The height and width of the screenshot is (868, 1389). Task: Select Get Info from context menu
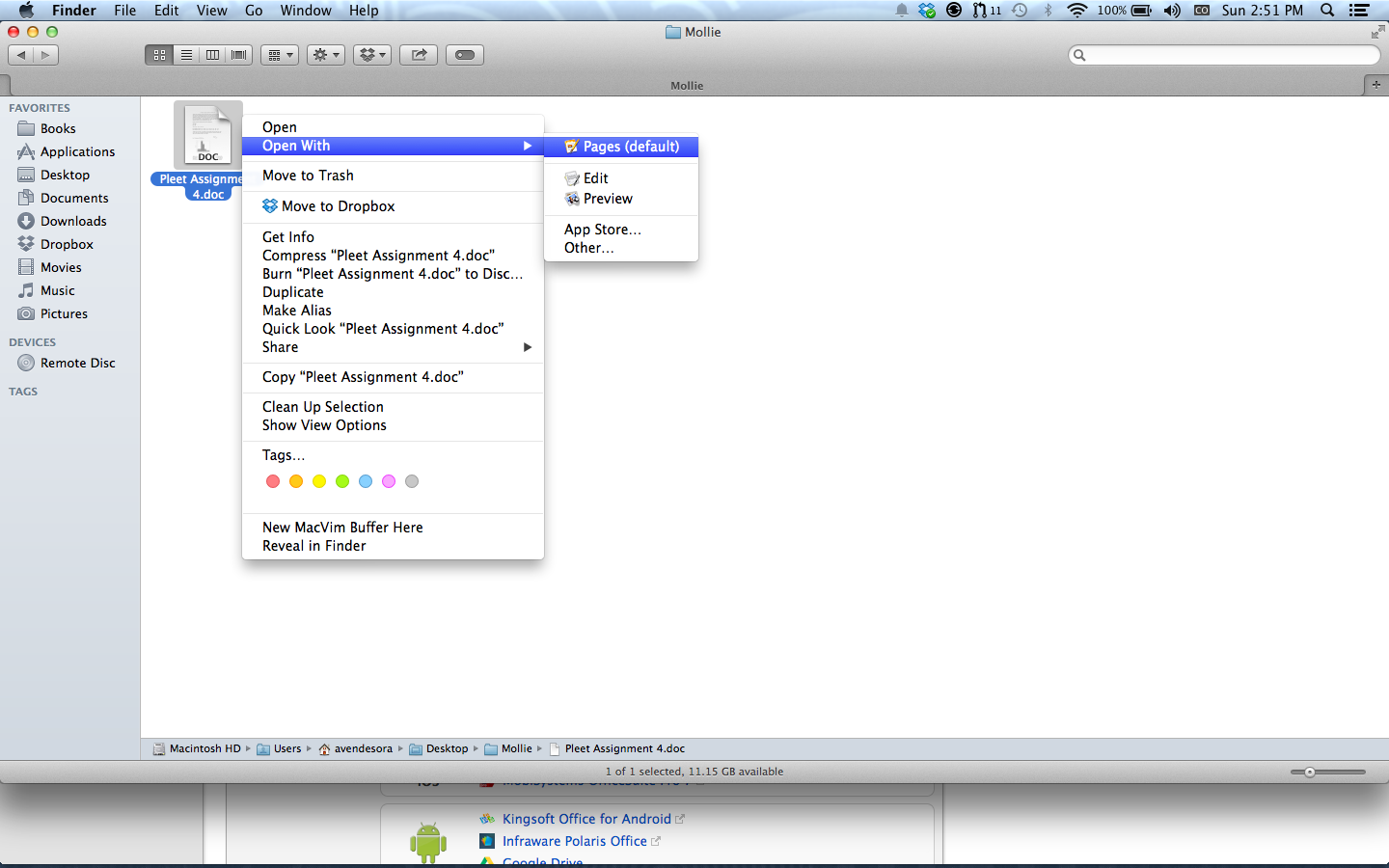(x=288, y=237)
